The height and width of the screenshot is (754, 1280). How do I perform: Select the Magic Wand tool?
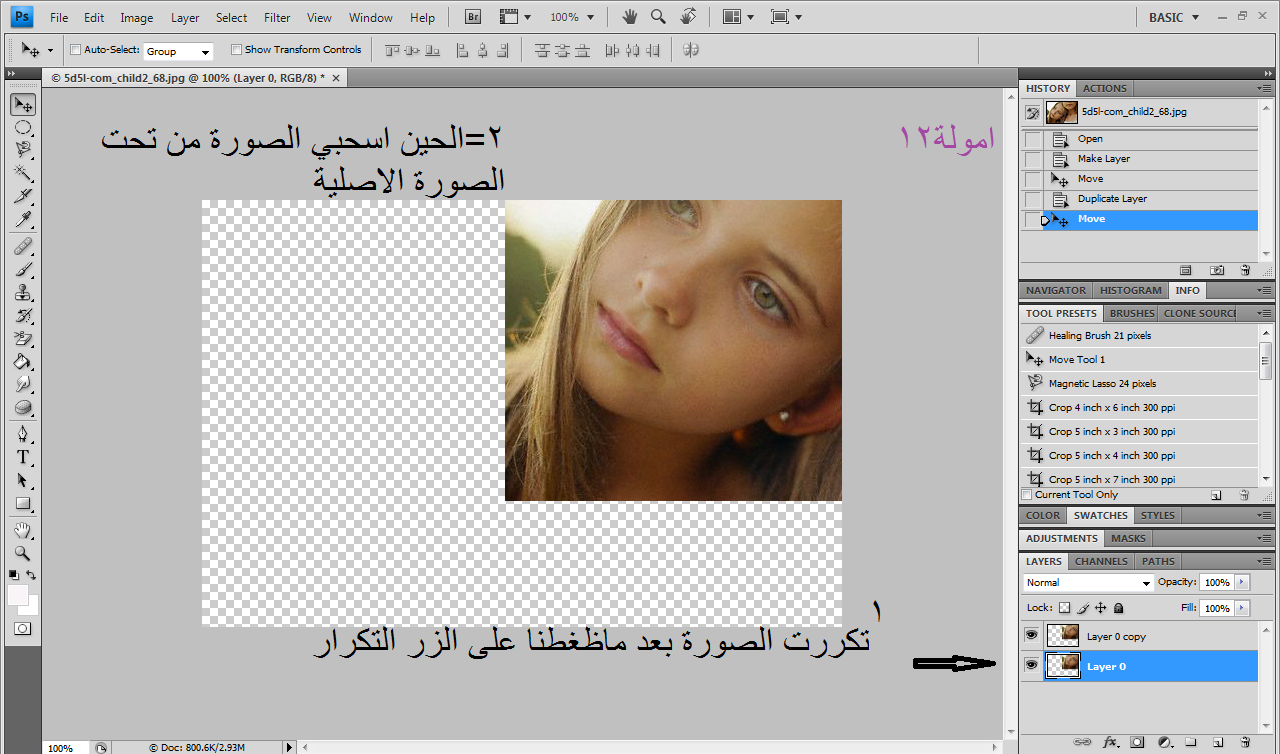[22, 174]
